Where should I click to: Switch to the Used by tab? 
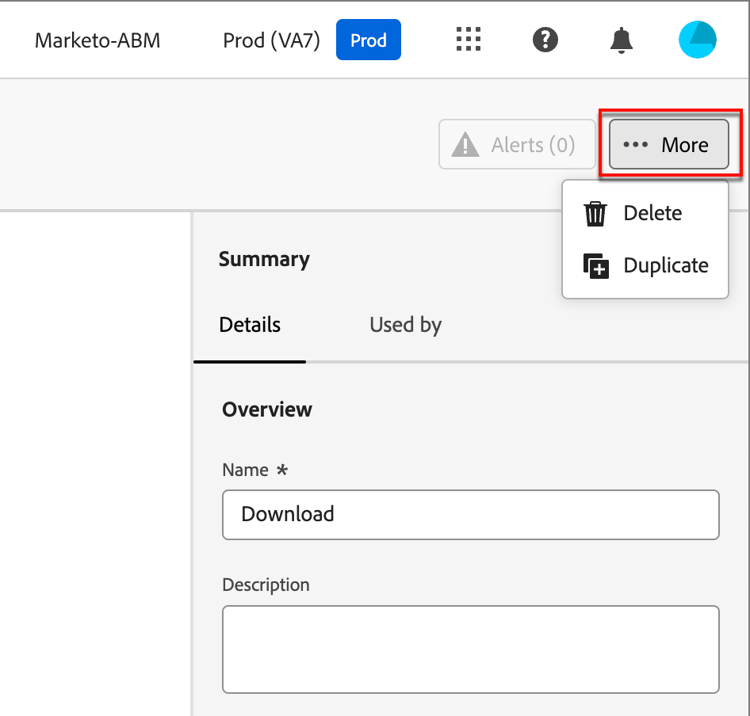click(406, 325)
